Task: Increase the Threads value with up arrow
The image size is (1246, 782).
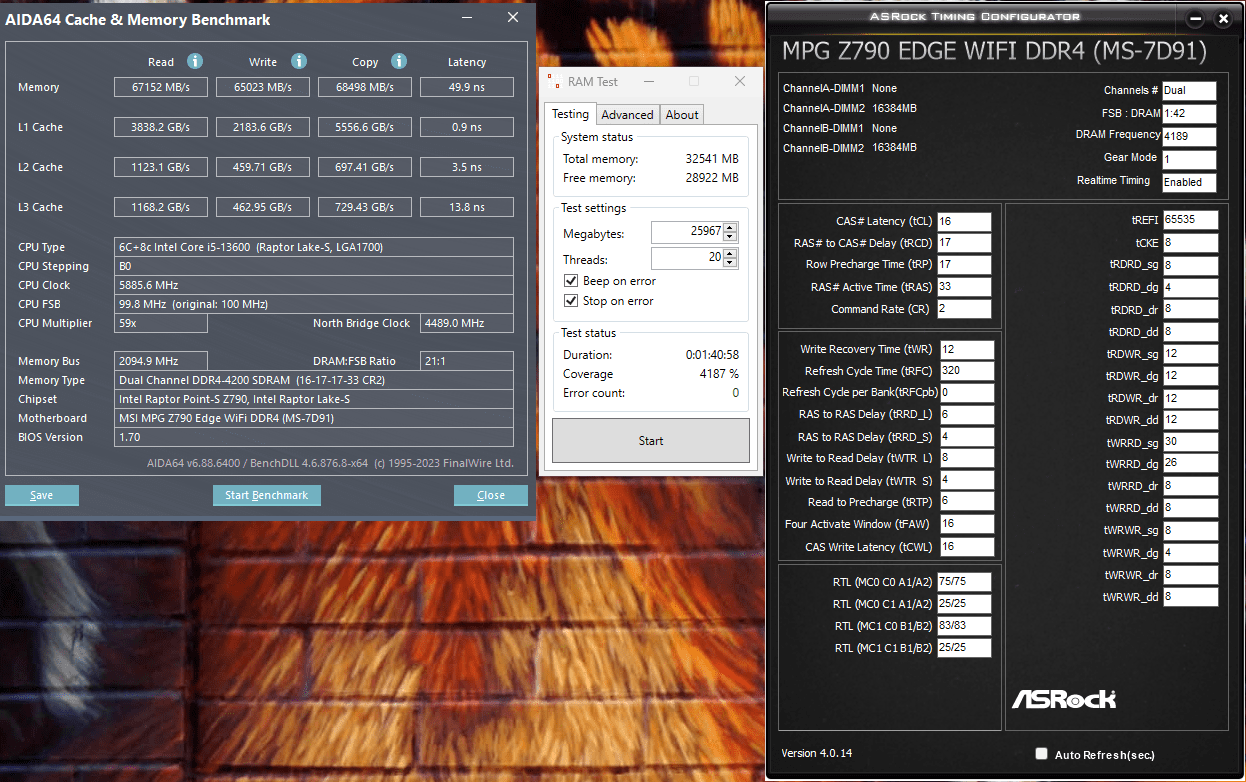Action: (x=730, y=253)
